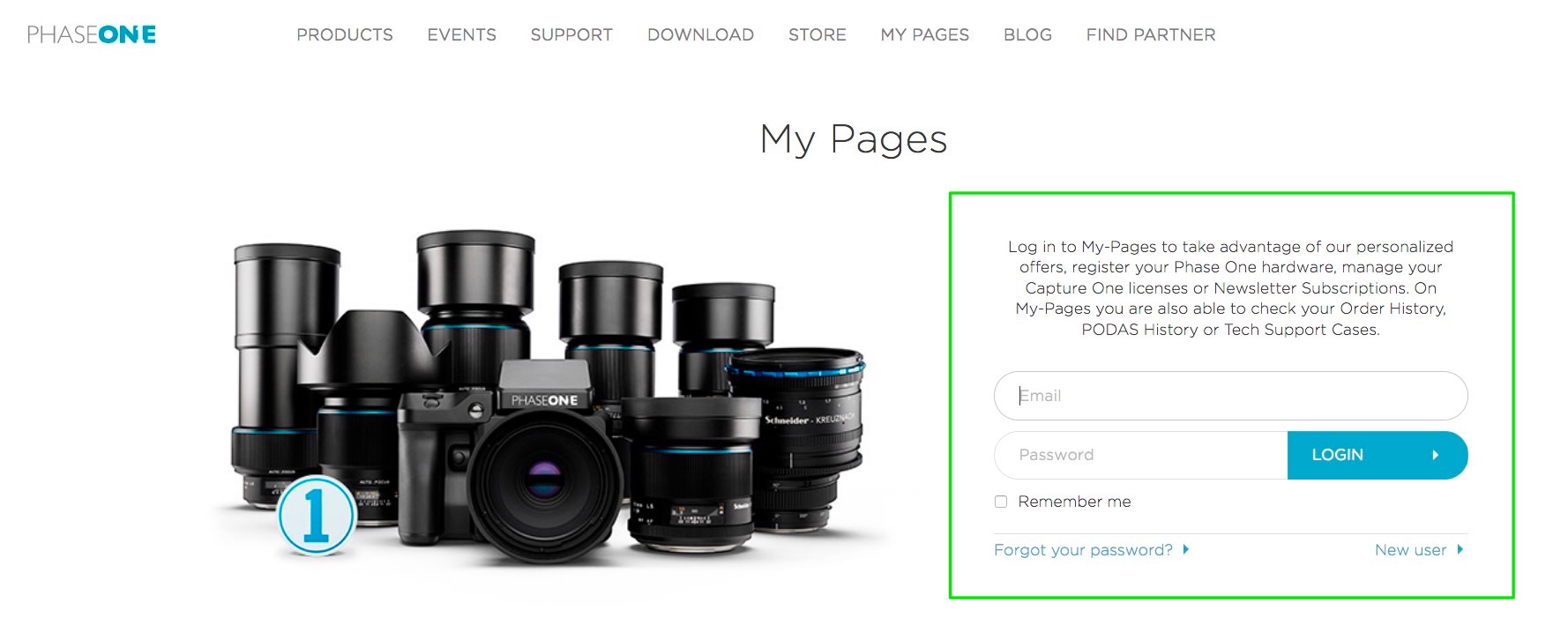Viewport: 1568px width, 625px height.
Task: Click the Login button
Action: [1378, 455]
